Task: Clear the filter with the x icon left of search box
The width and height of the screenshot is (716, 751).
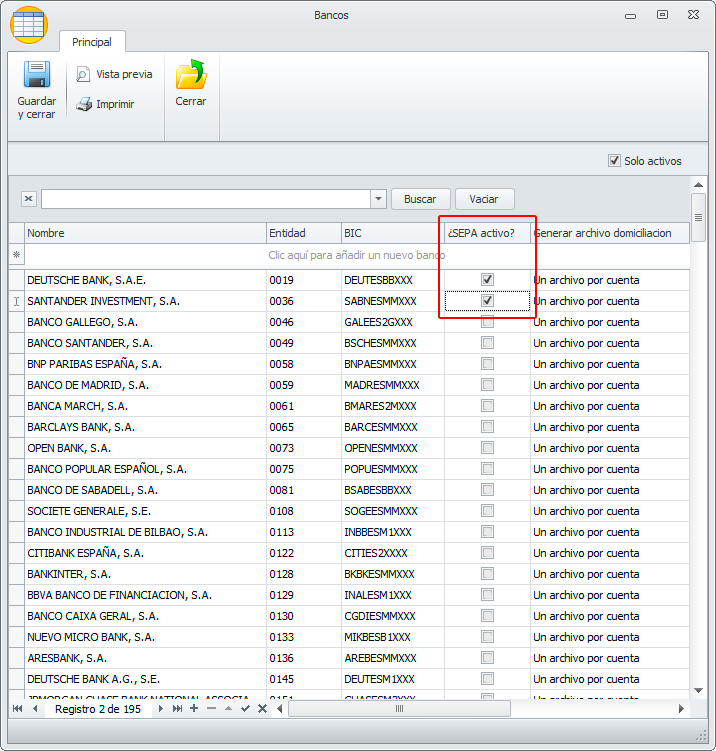Action: pyautogui.click(x=28, y=199)
